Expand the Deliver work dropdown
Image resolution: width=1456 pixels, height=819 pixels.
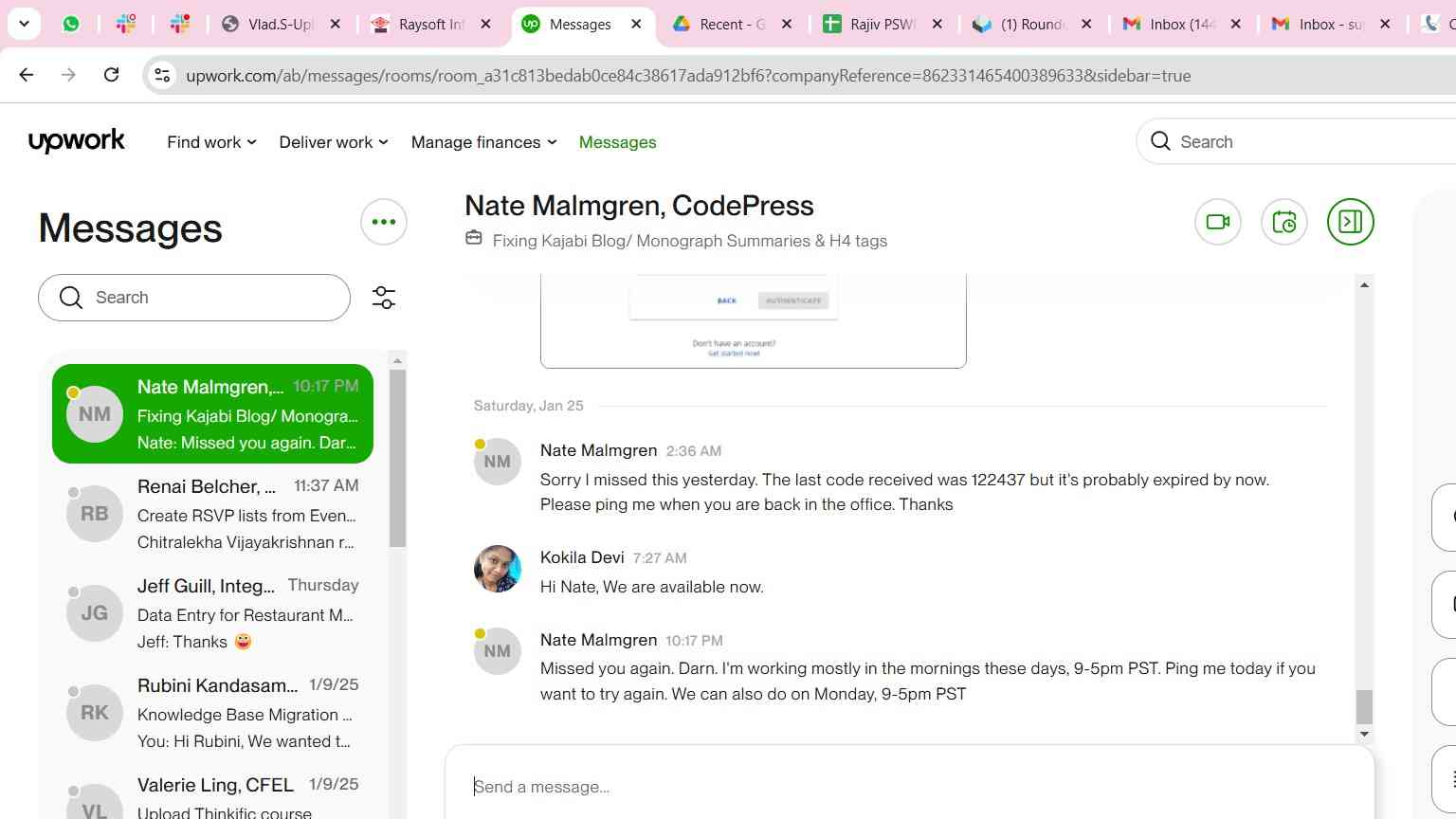[x=334, y=142]
